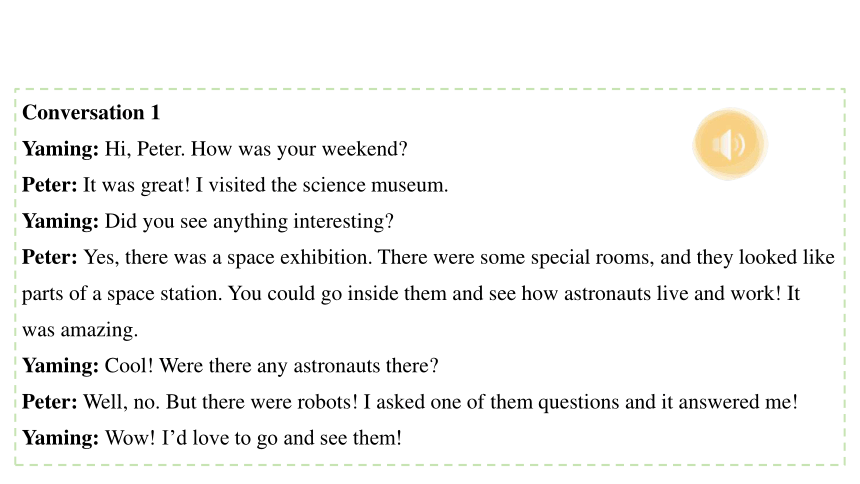Viewport: 860px width, 484px height.
Task: Click the sentence 'But there were robots!'
Action: 262,402
